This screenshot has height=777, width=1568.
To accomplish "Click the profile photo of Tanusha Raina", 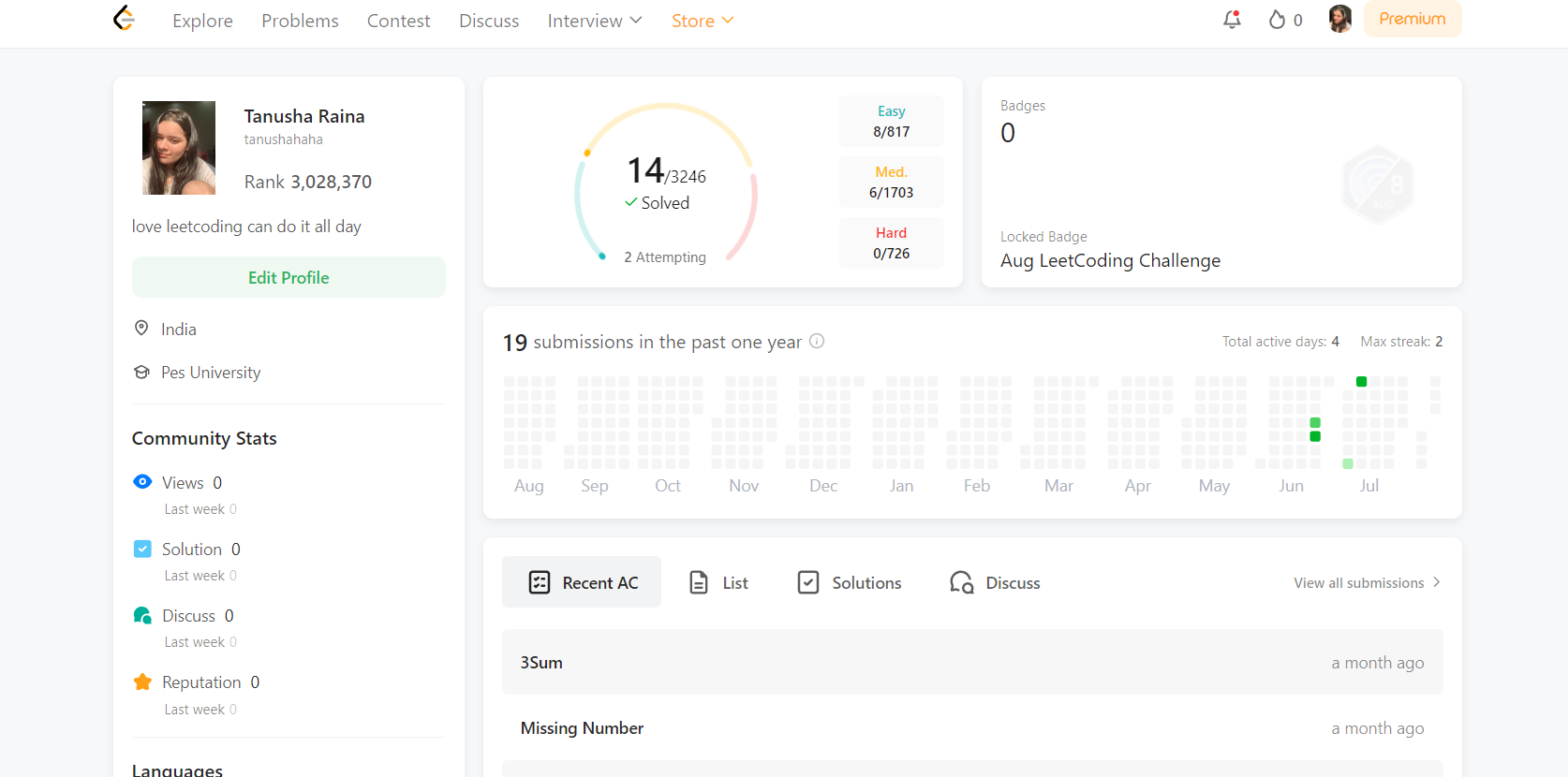I will pos(179,148).
